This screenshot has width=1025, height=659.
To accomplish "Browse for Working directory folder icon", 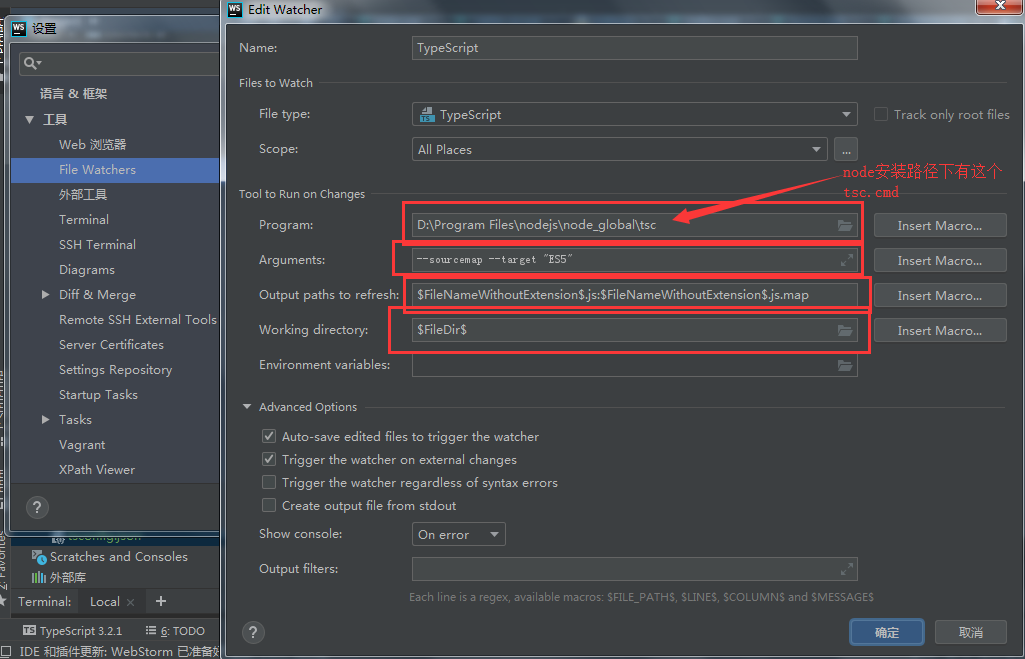I will [x=845, y=330].
